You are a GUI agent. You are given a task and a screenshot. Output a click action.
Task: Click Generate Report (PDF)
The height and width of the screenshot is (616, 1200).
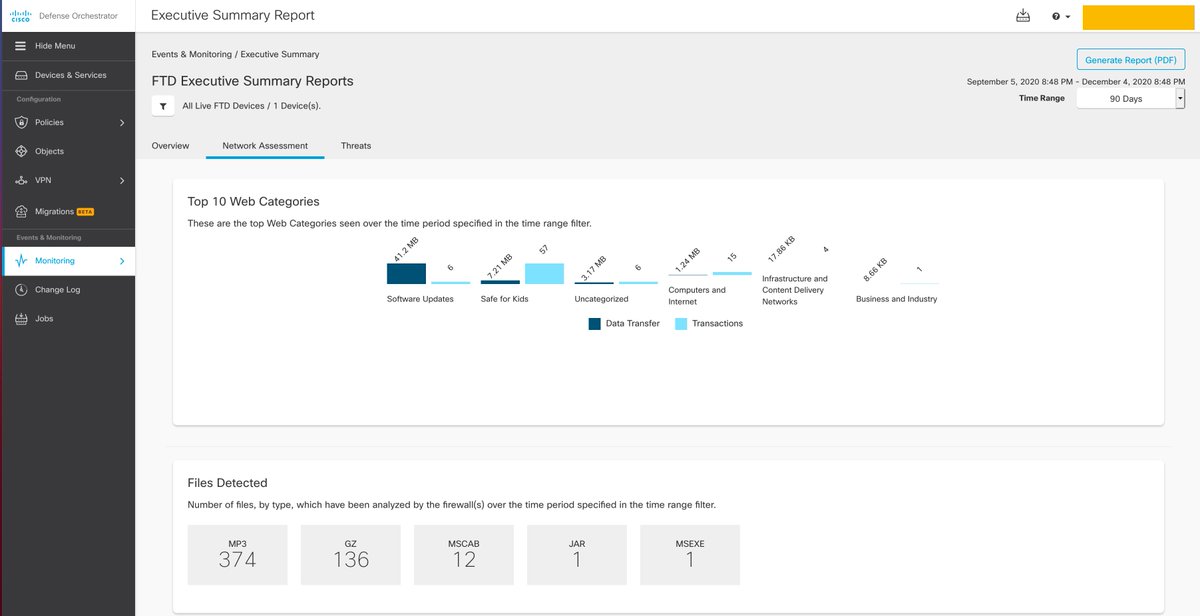coord(1130,59)
